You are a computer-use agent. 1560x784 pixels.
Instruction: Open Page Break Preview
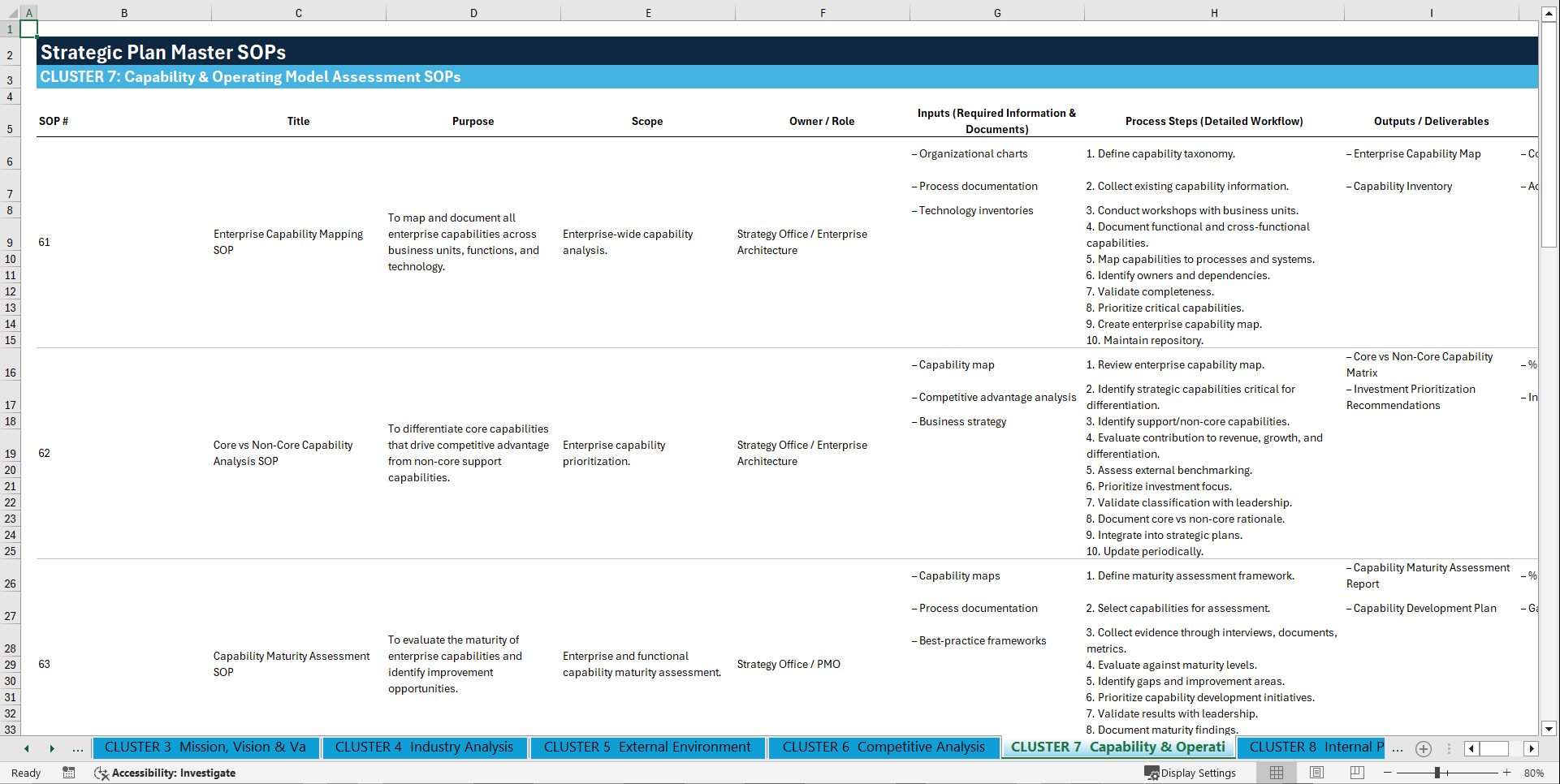pos(1357,773)
